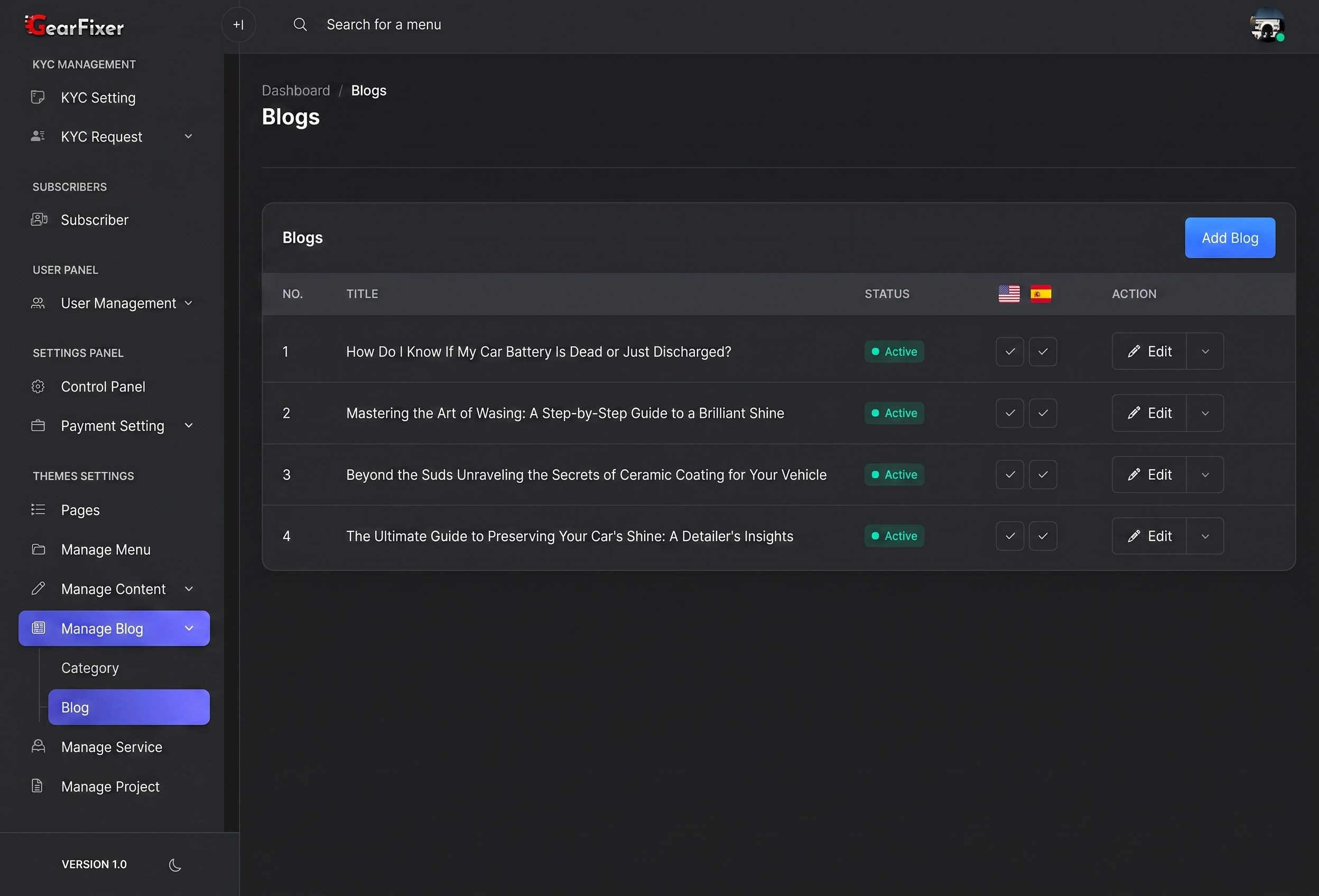The height and width of the screenshot is (896, 1319).
Task: Click the US flag column header
Action: (1009, 294)
